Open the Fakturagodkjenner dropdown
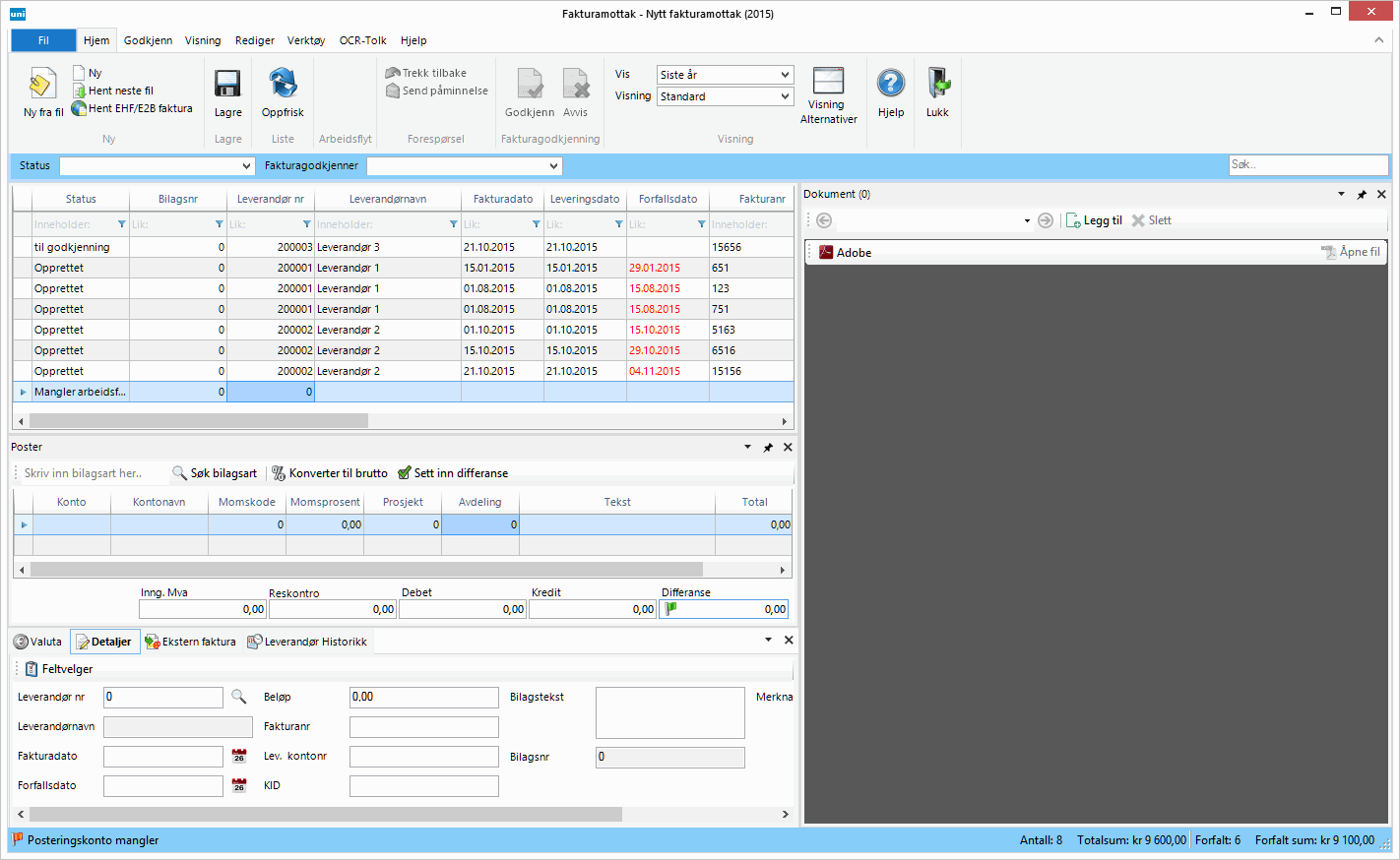This screenshot has height=860, width=1400. point(553,166)
